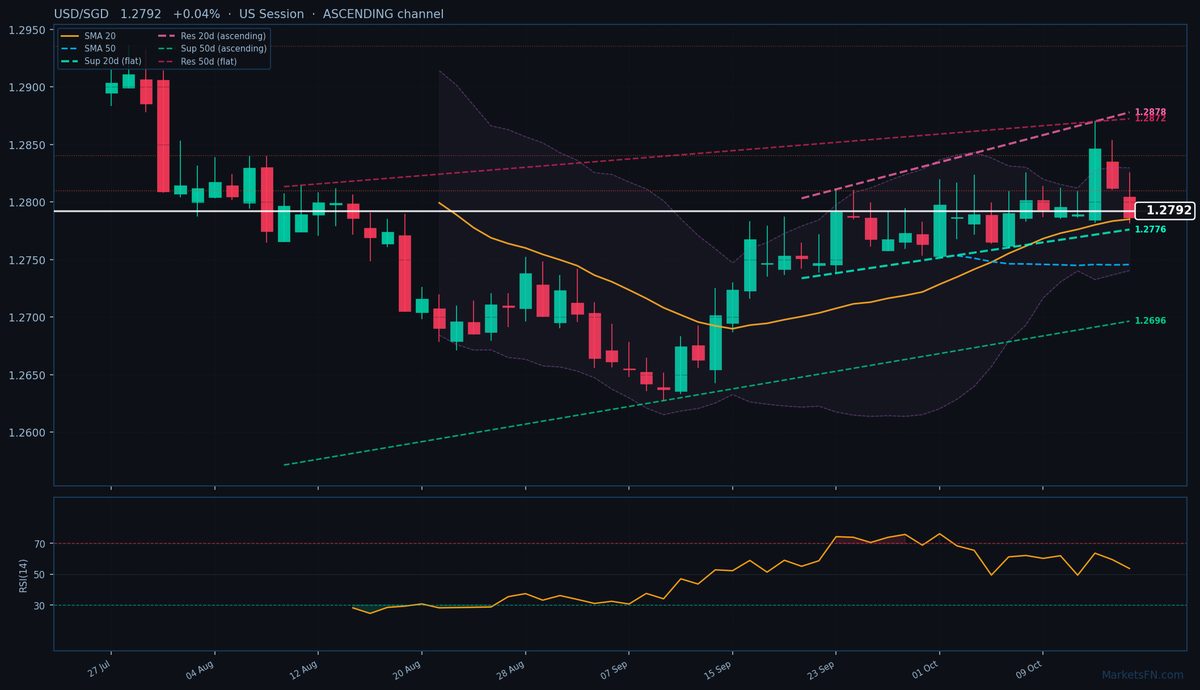This screenshot has width=1200, height=690.
Task: Click the 1.2950 price axis label
Action: coord(27,30)
